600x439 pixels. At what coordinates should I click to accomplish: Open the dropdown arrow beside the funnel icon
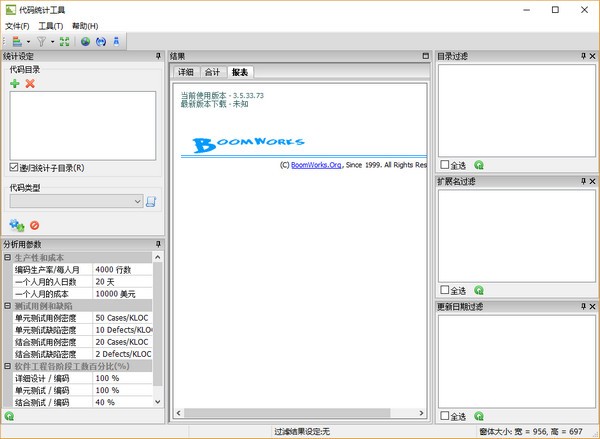coord(52,42)
